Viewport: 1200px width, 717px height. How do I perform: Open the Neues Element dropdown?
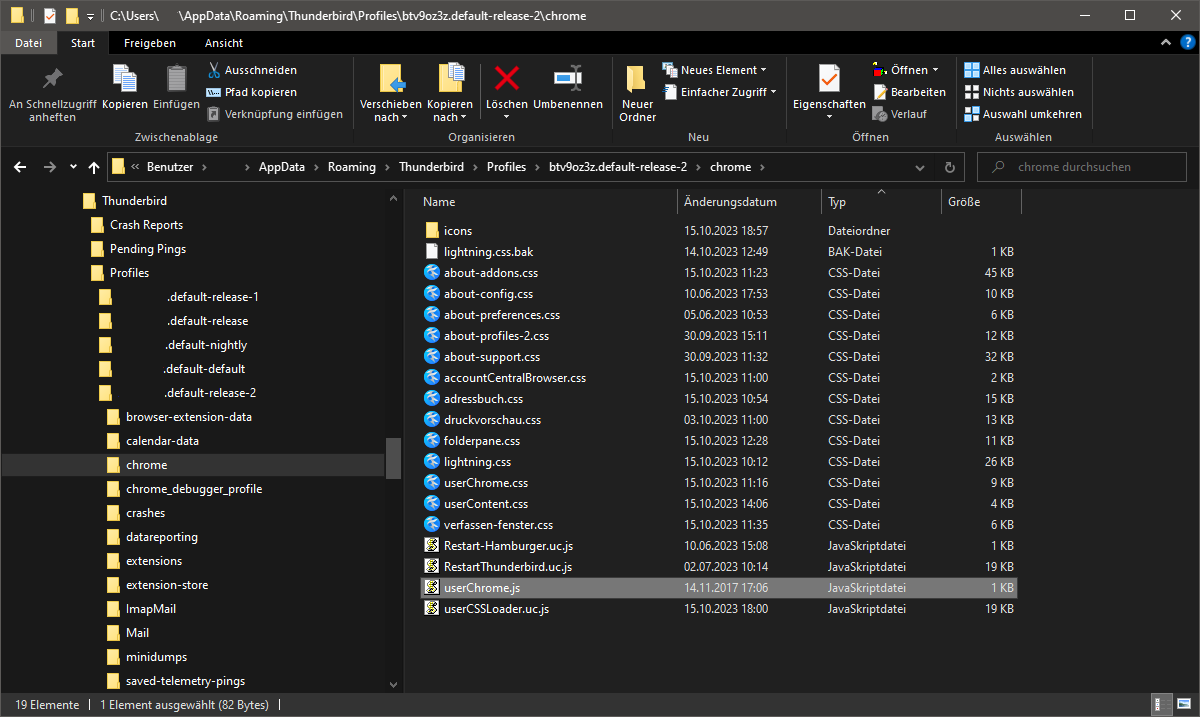[715, 70]
